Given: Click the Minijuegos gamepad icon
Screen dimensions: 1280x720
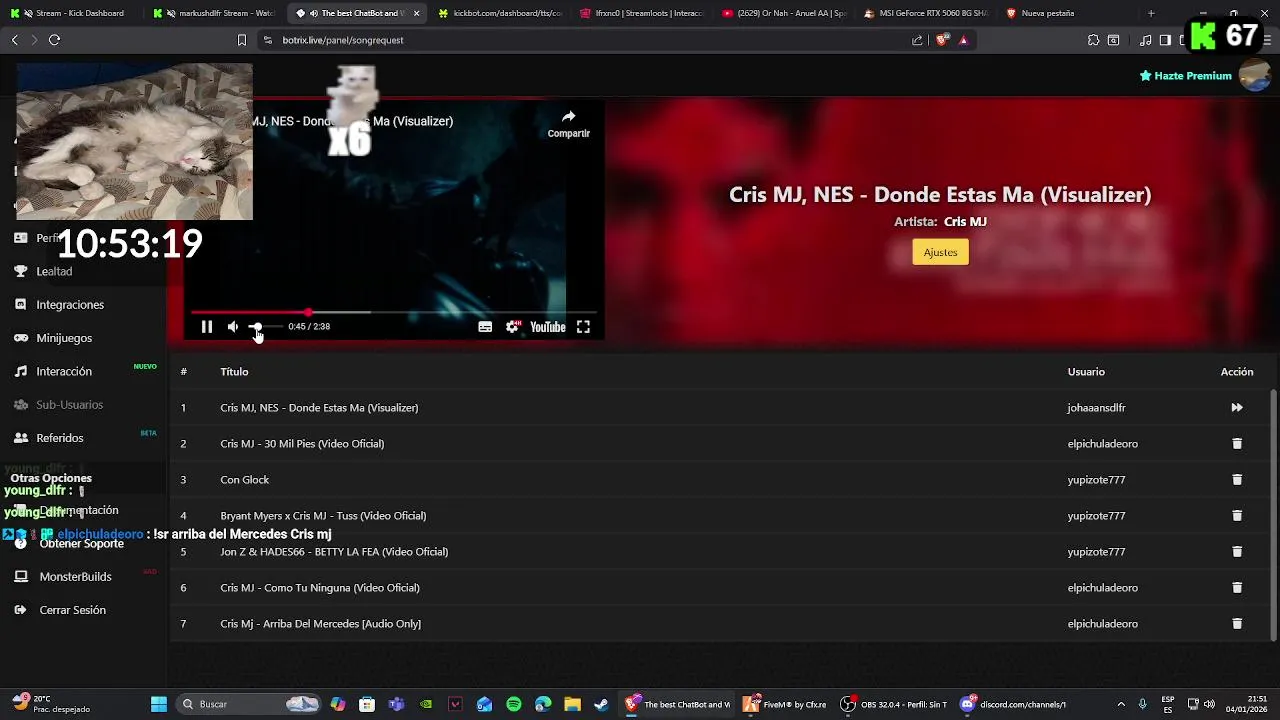Looking at the screenshot, I should pyautogui.click(x=20, y=338).
